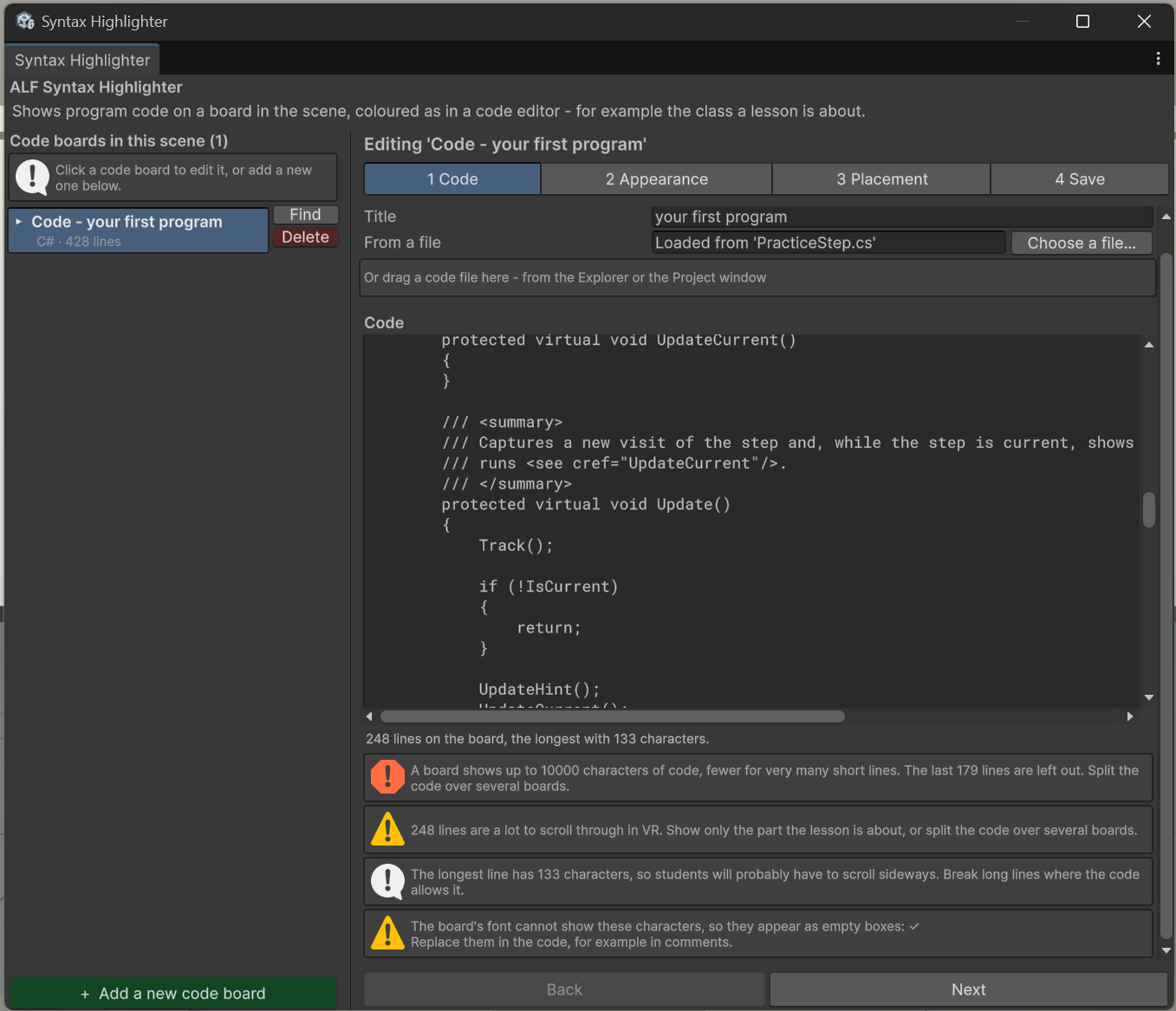Click the Next button
This screenshot has width=1176, height=1011.
(969, 989)
